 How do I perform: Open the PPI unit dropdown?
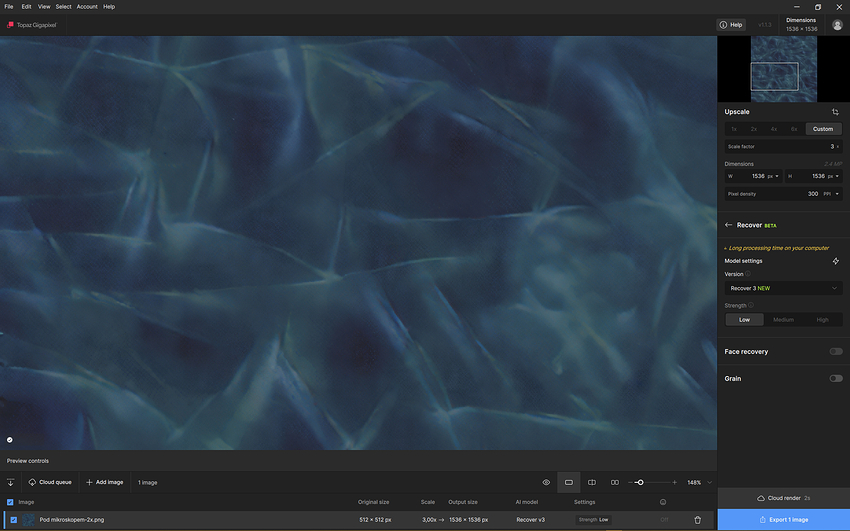(x=832, y=194)
